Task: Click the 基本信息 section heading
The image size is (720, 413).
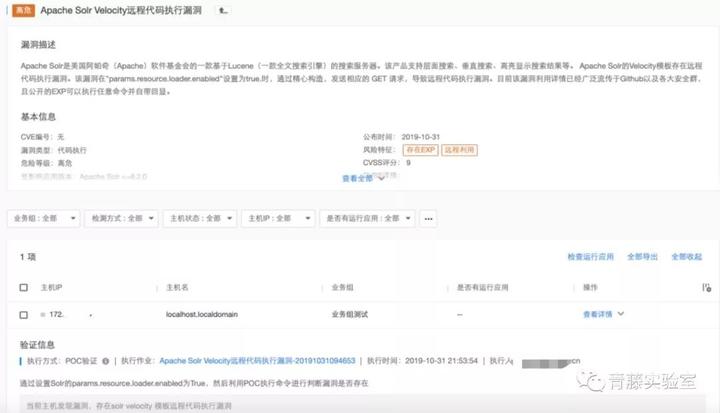Action: click(x=38, y=117)
